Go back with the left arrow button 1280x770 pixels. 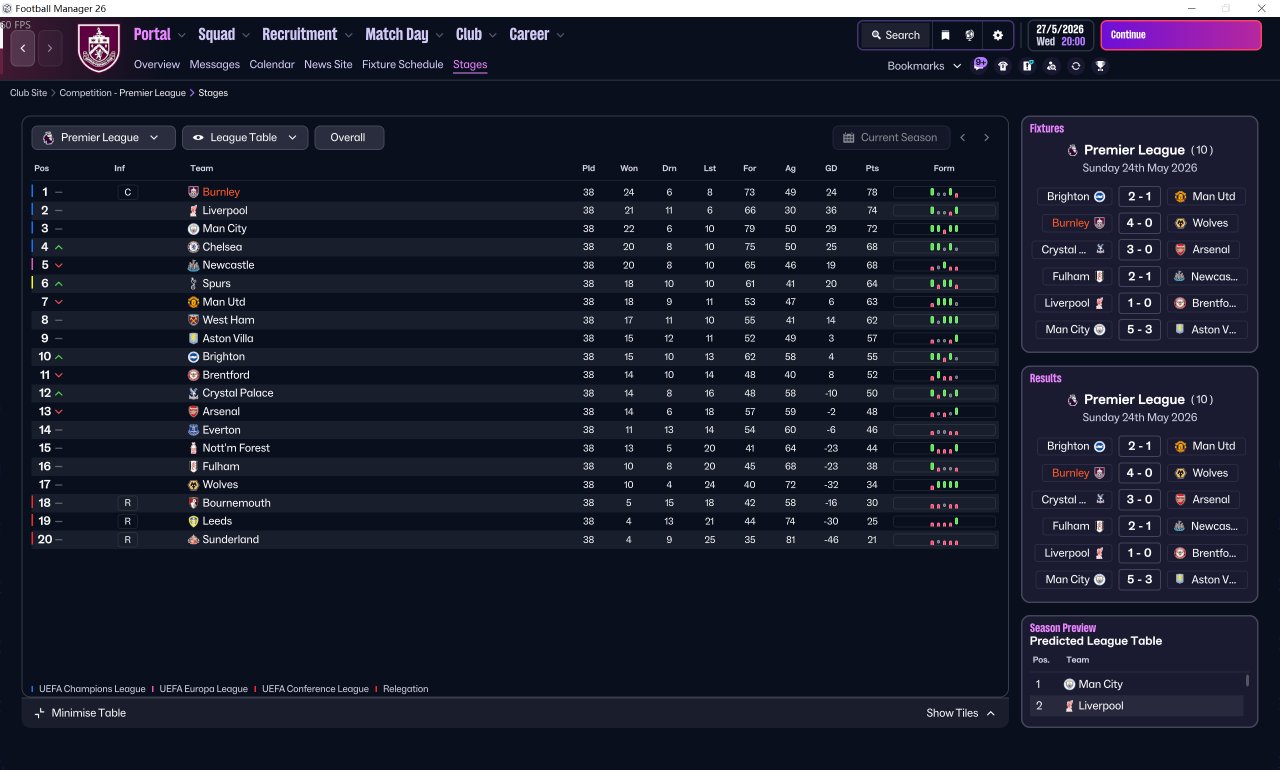(23, 47)
